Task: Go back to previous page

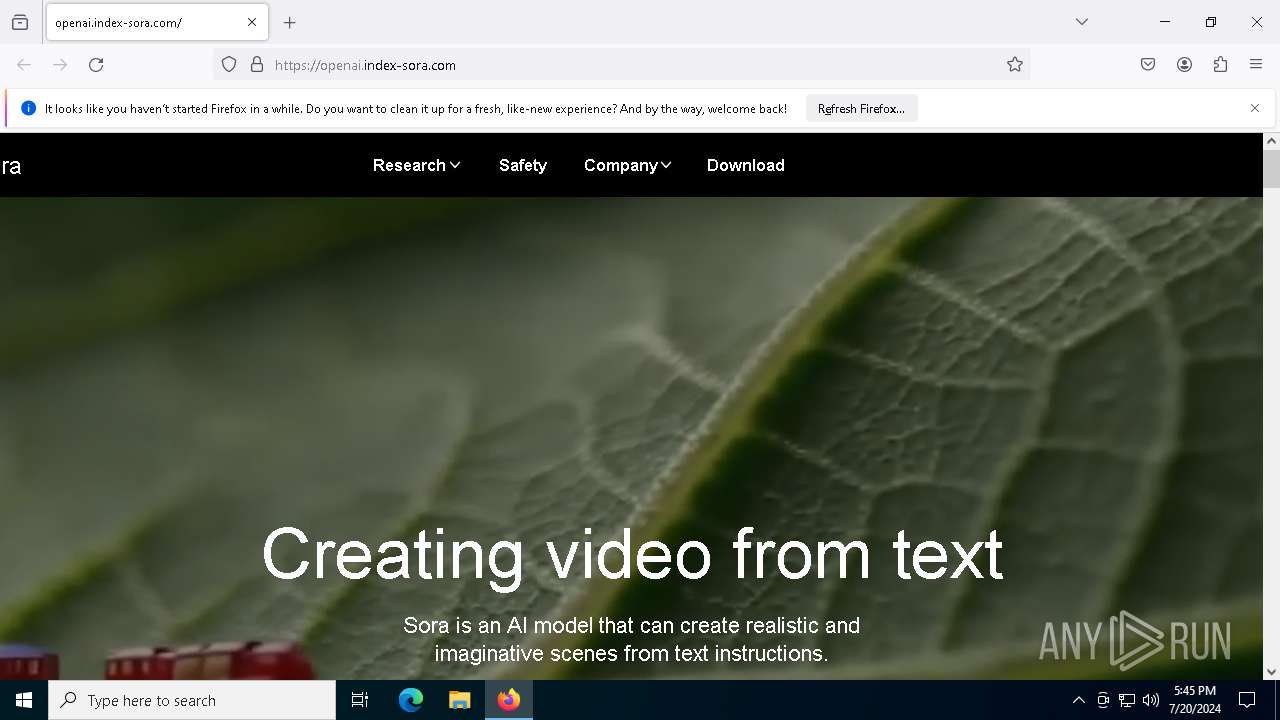Action: 24,65
